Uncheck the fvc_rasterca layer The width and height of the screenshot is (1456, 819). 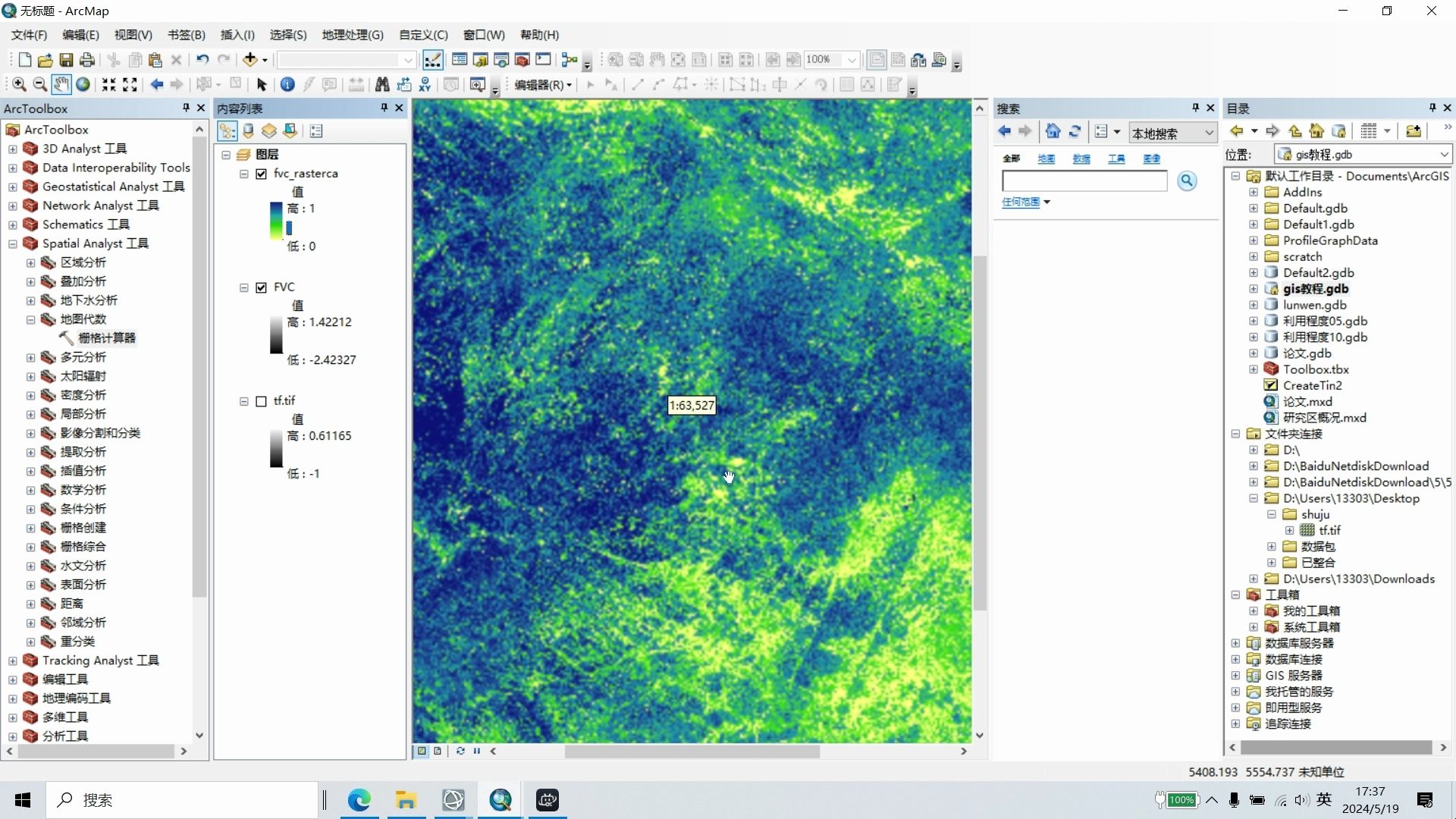tap(262, 174)
